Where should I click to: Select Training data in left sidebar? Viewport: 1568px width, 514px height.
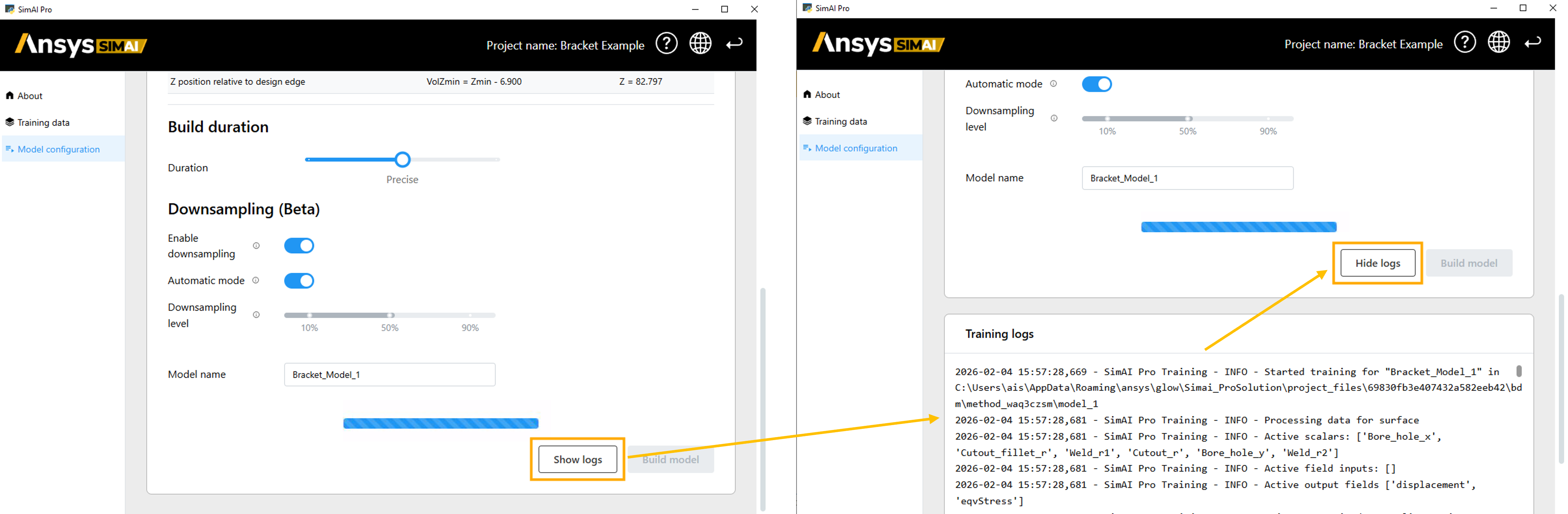click(x=43, y=123)
